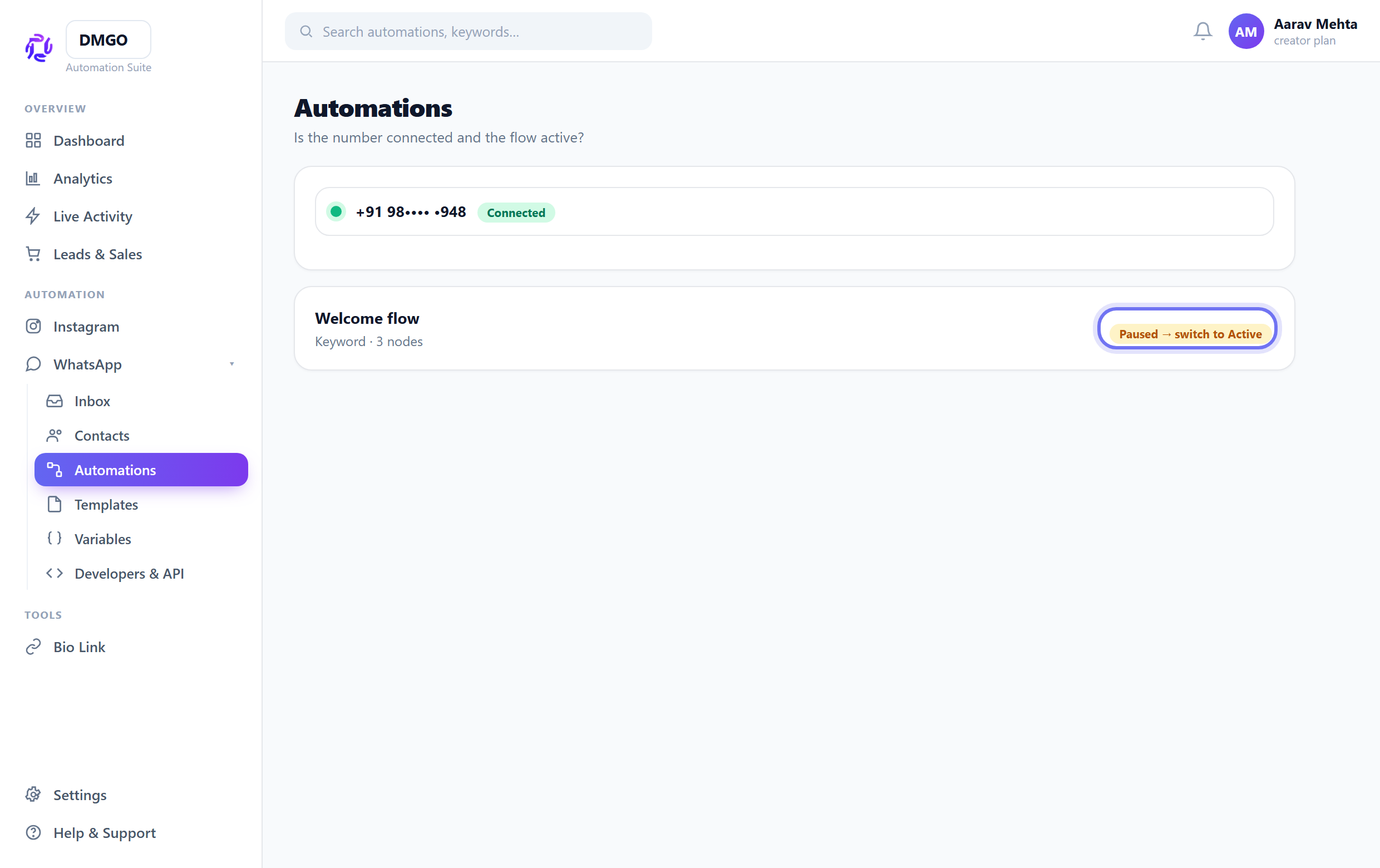Open the Aarav Mehta account menu
This screenshot has height=868, width=1380.
(x=1293, y=32)
